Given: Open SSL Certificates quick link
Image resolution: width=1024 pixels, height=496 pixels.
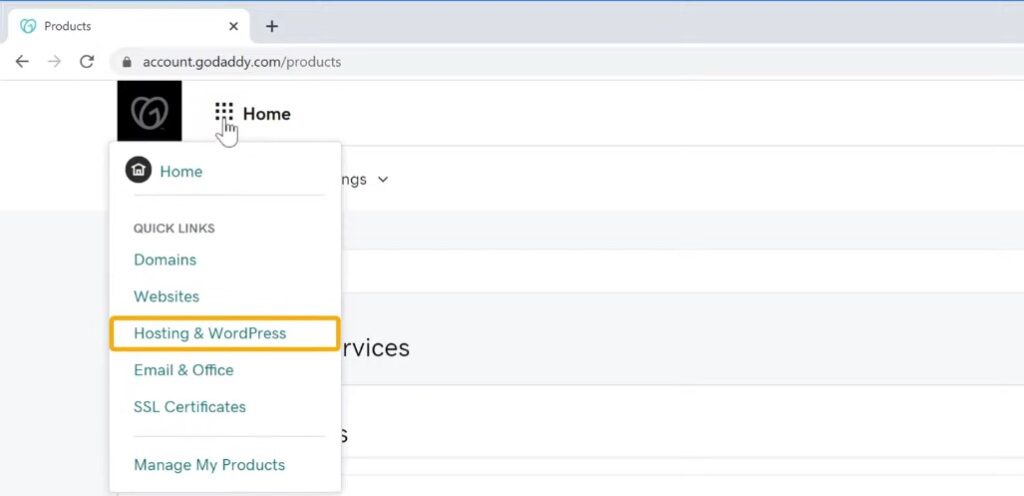Looking at the screenshot, I should [190, 407].
